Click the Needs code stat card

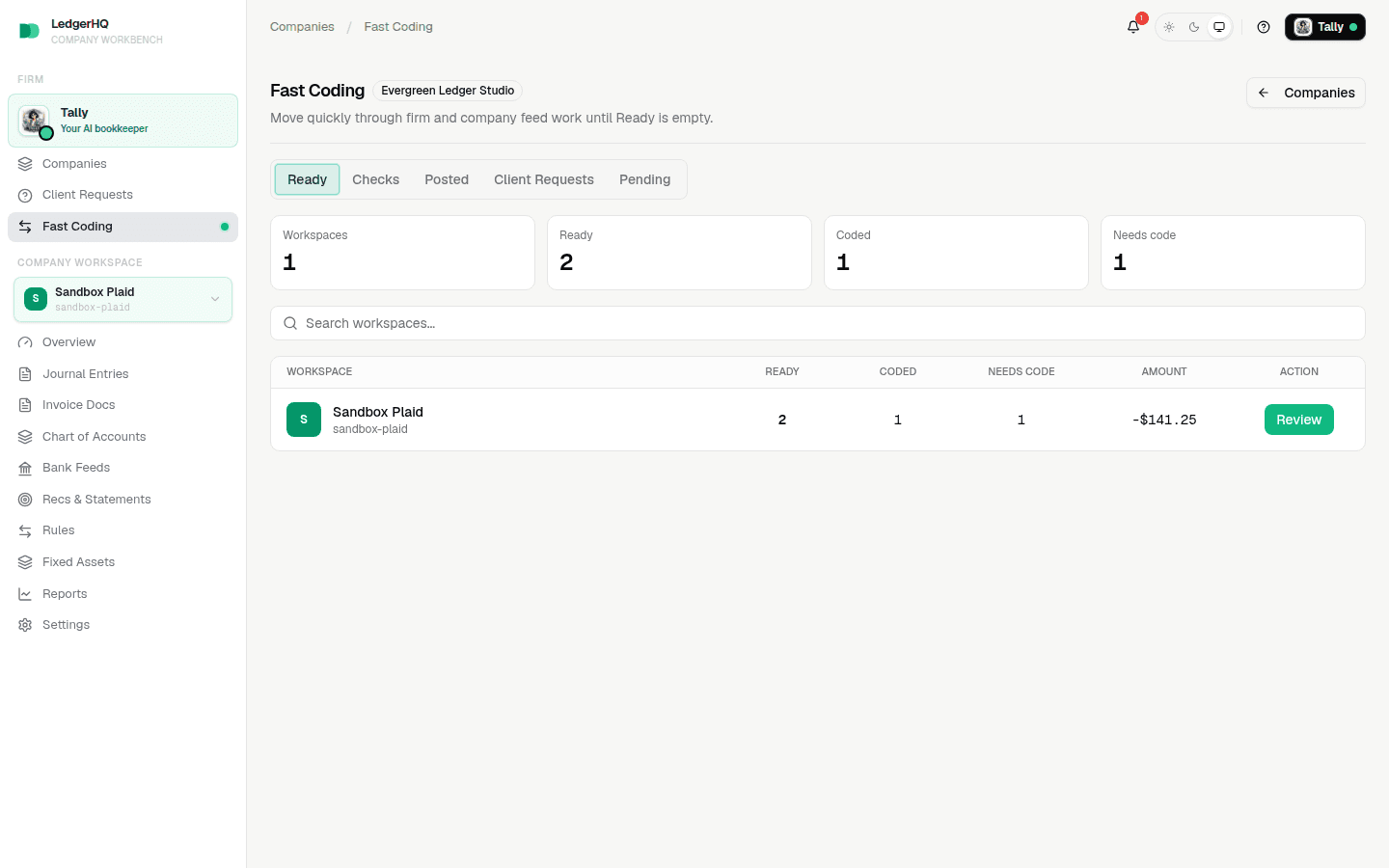pyautogui.click(x=1233, y=253)
